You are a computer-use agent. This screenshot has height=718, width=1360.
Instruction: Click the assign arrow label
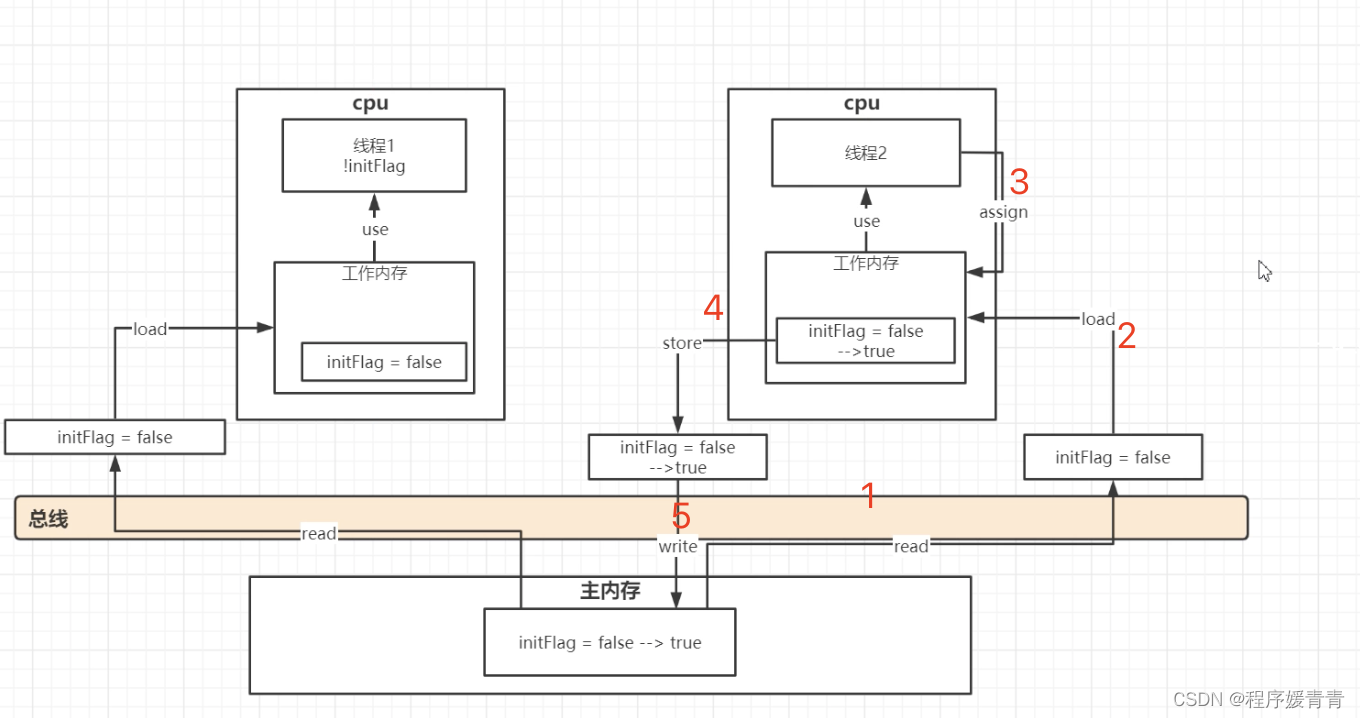pyautogui.click(x=1003, y=212)
